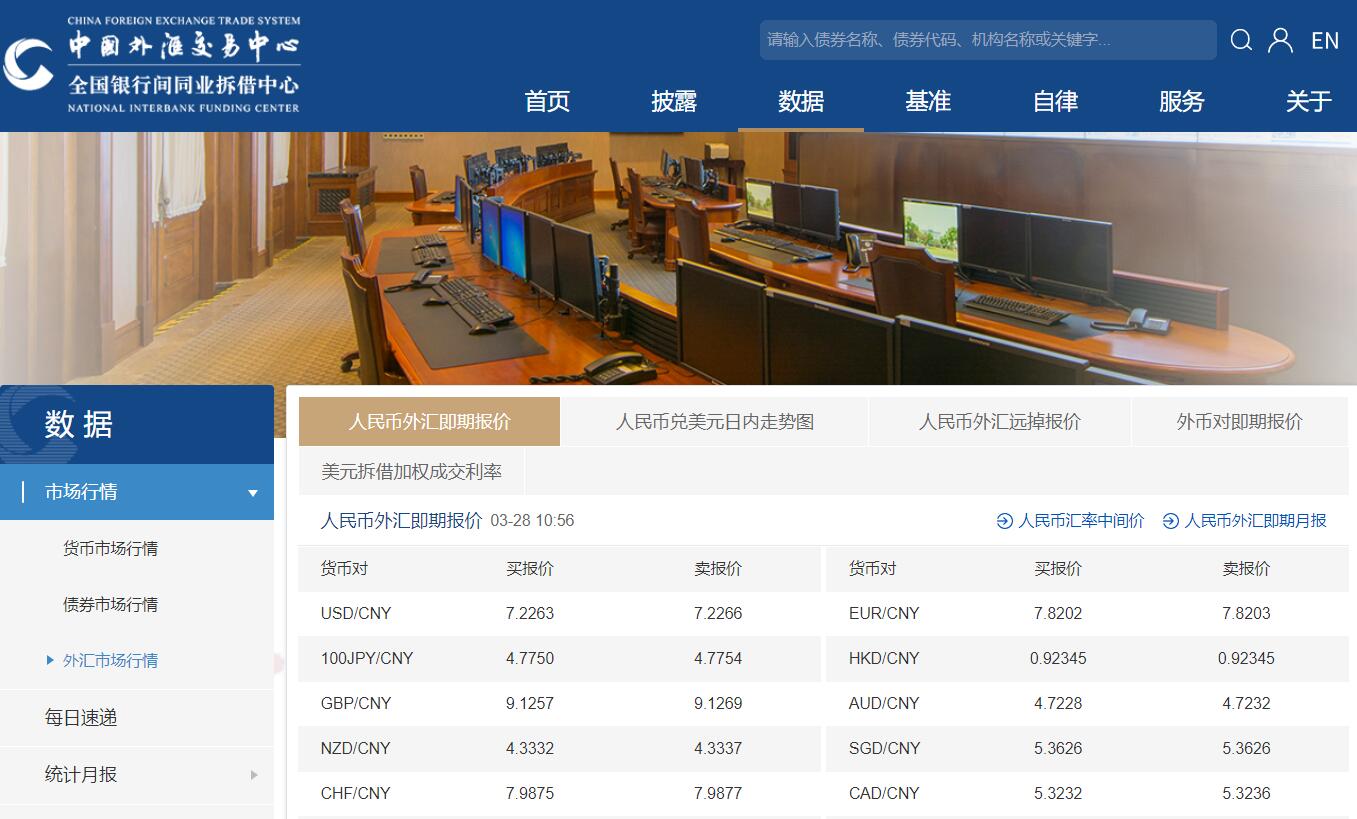This screenshot has height=819, width=1357.
Task: Switch to 人民币兑美元日内走势图 tab
Action: 715,421
